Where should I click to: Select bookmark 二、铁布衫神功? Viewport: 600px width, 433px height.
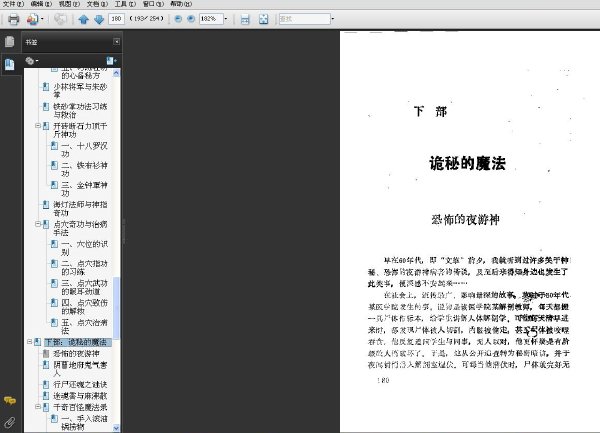pyautogui.click(x=84, y=169)
